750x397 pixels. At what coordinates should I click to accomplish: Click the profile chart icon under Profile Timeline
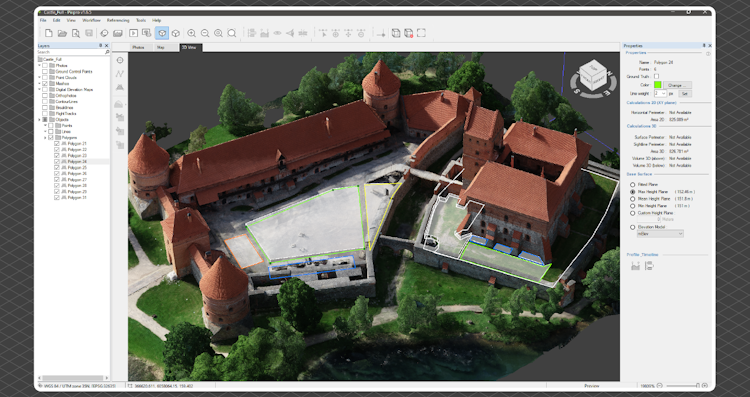point(635,266)
